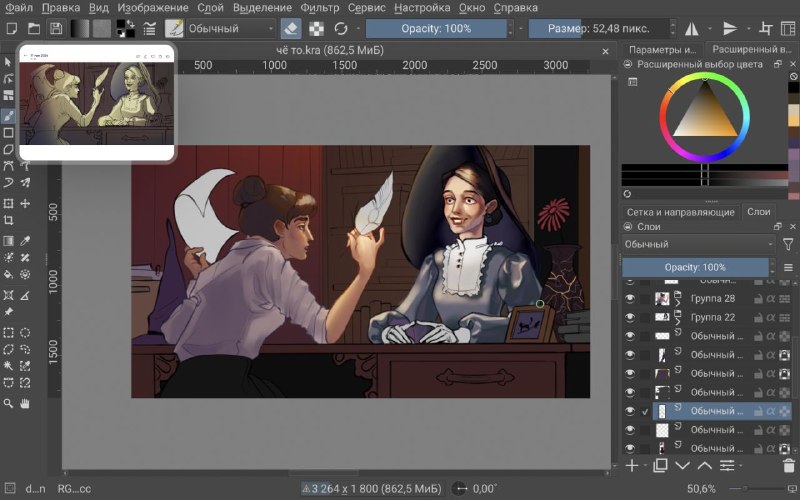Image resolution: width=800 pixels, height=500 pixels.
Task: Open the brush blending mode Обычный dropdown
Action: pos(231,29)
